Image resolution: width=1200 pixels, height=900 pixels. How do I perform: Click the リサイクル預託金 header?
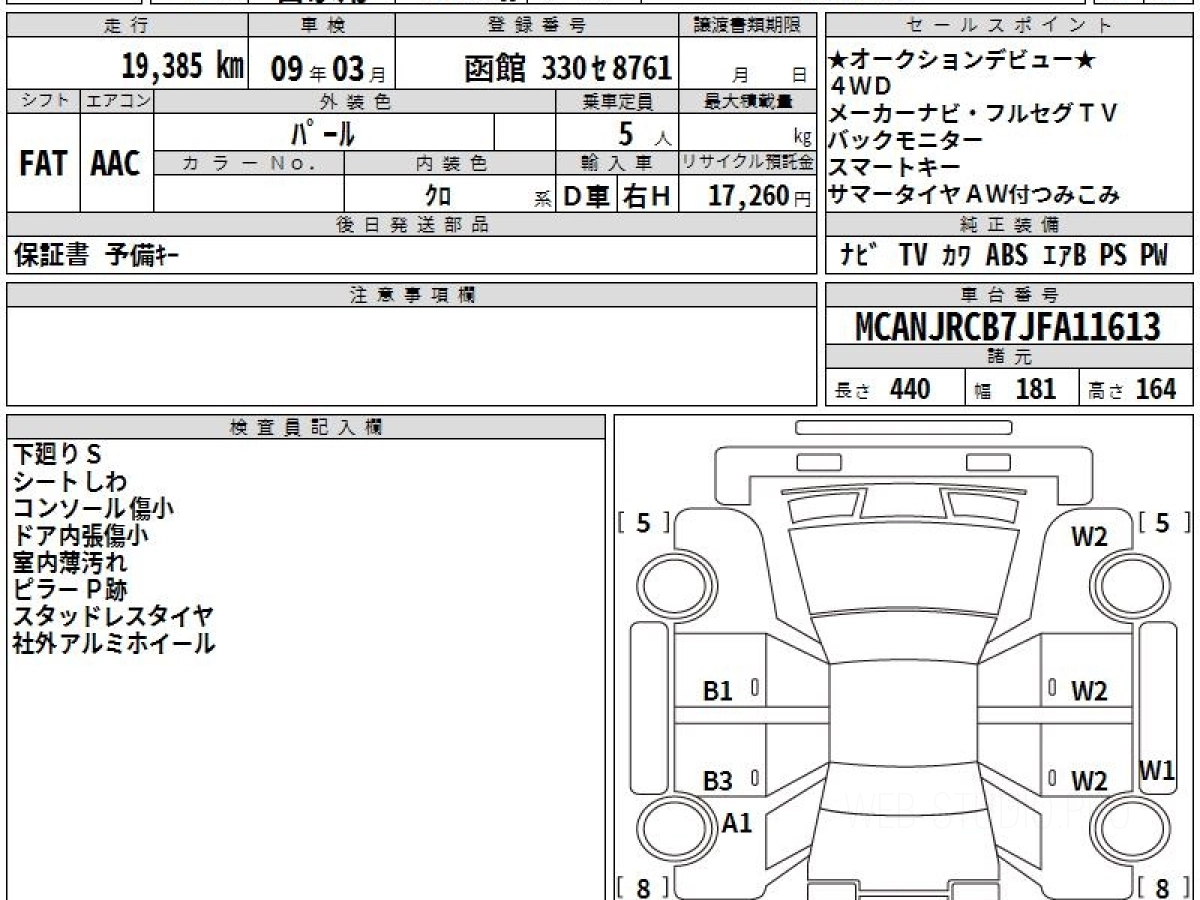(x=748, y=163)
